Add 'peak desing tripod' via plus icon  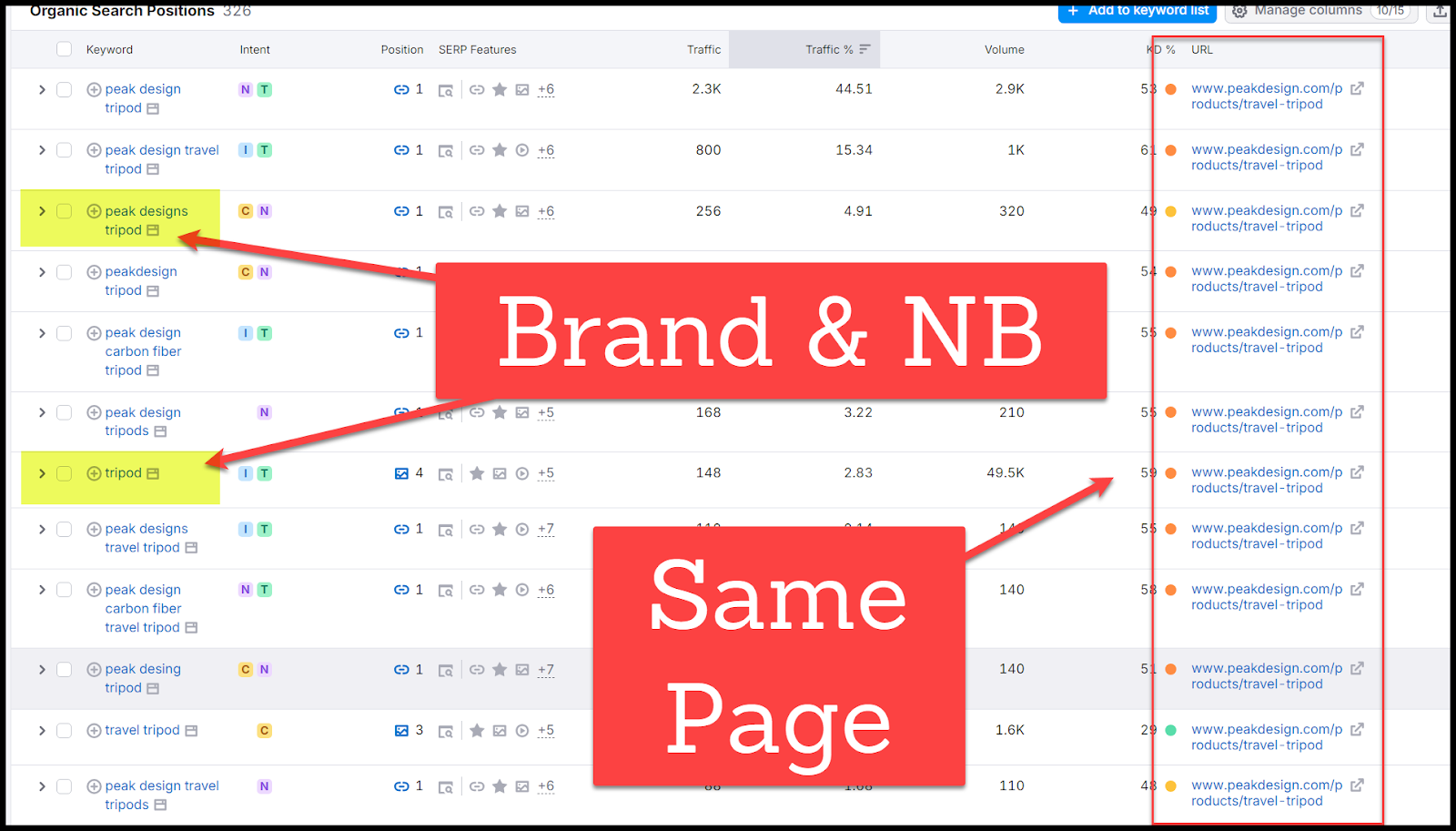[94, 669]
